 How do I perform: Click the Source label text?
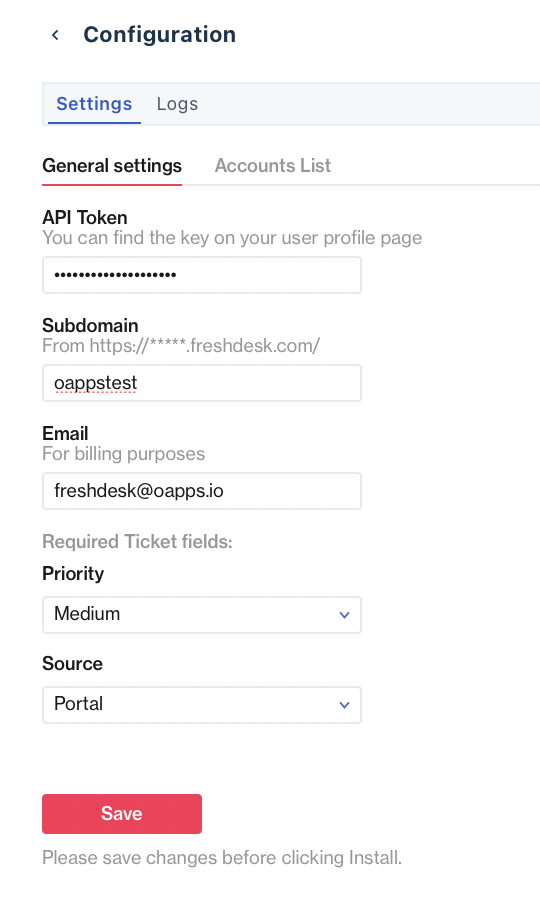click(72, 664)
